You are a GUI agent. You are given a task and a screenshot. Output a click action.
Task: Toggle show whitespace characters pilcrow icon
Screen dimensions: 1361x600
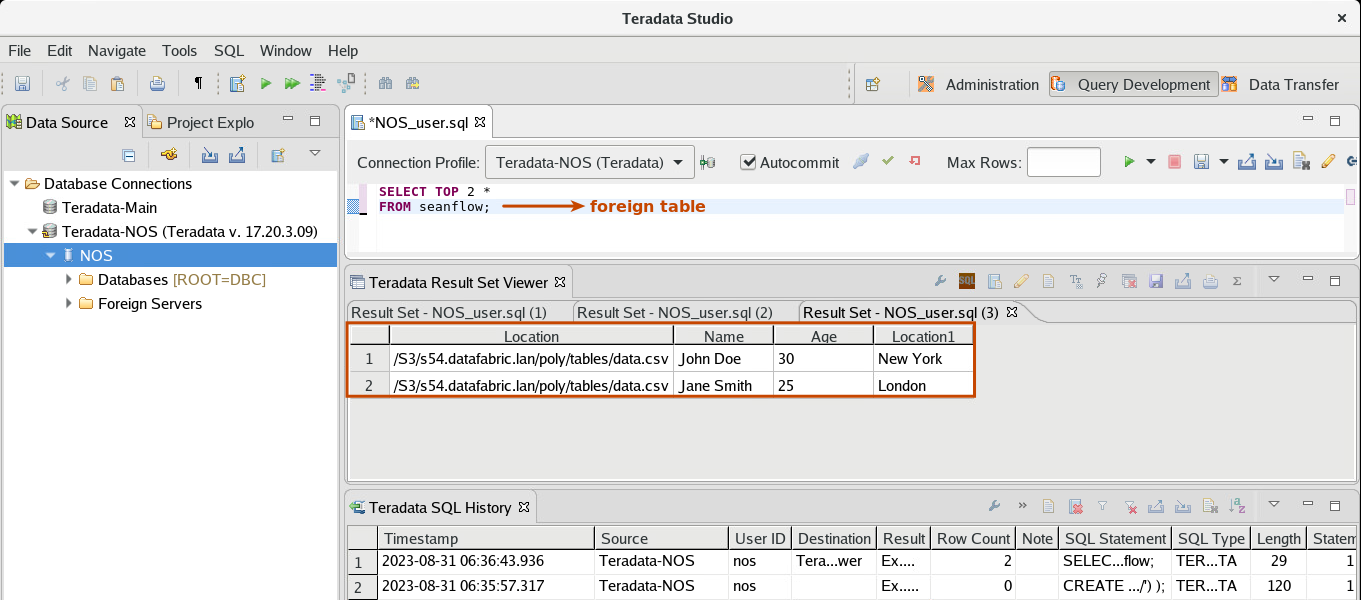pyautogui.click(x=198, y=84)
